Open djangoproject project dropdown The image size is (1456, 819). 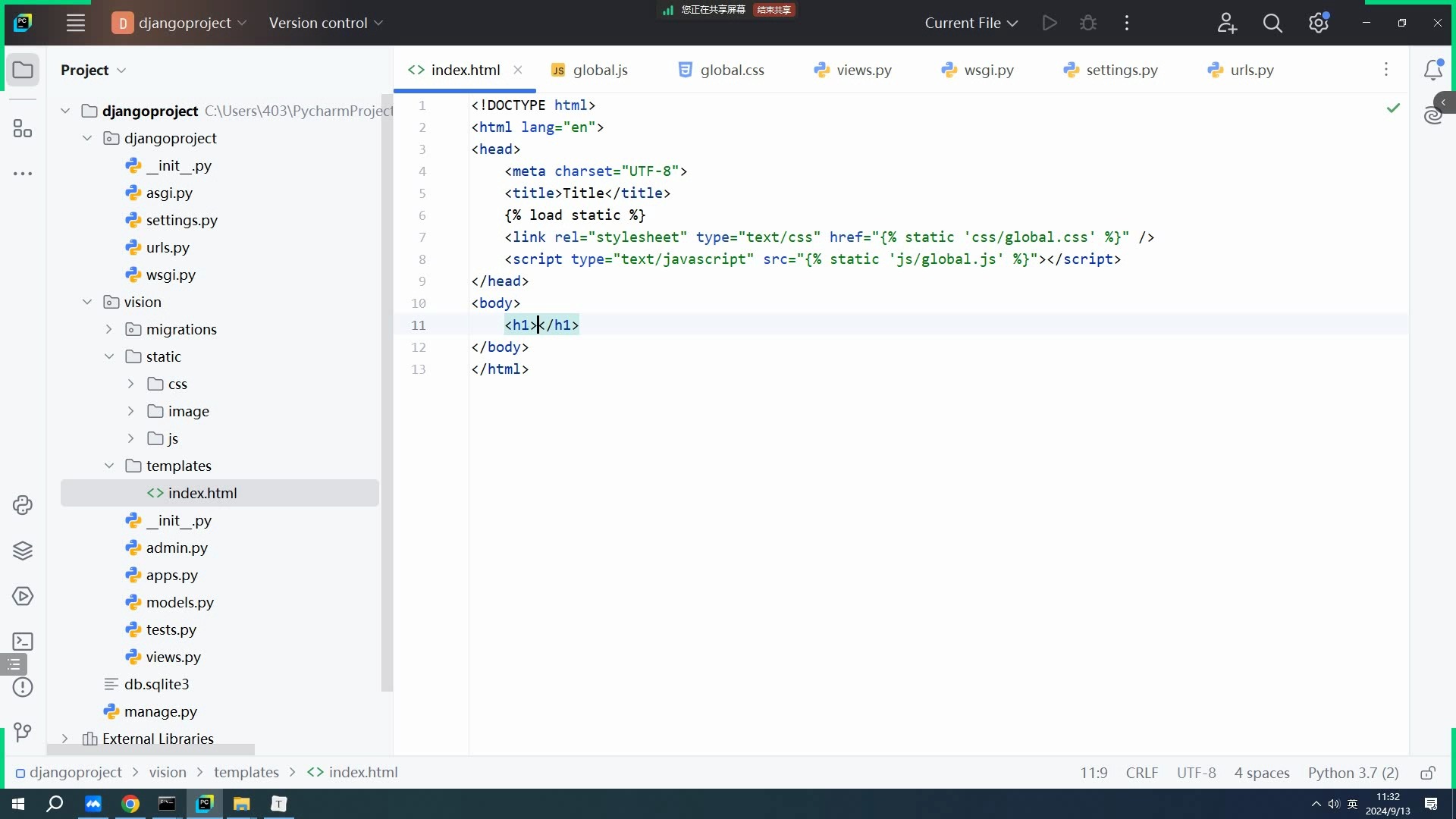179,23
